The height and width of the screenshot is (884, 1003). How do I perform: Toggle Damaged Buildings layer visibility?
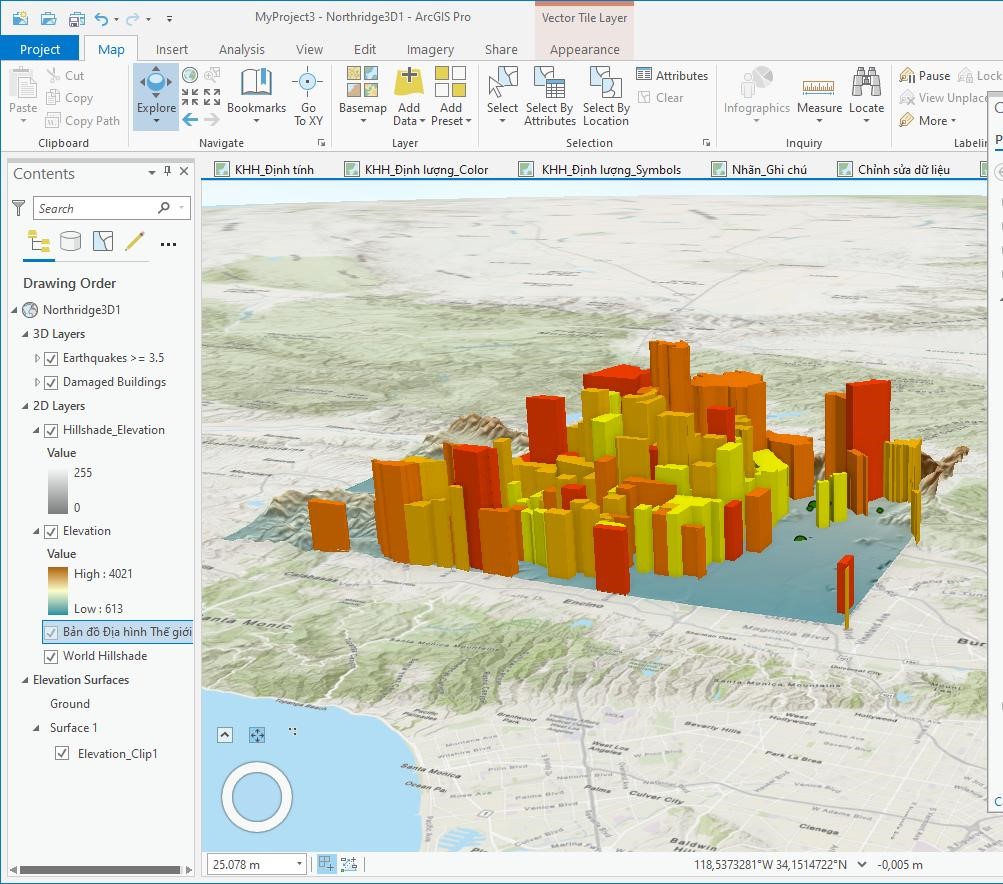pos(51,383)
